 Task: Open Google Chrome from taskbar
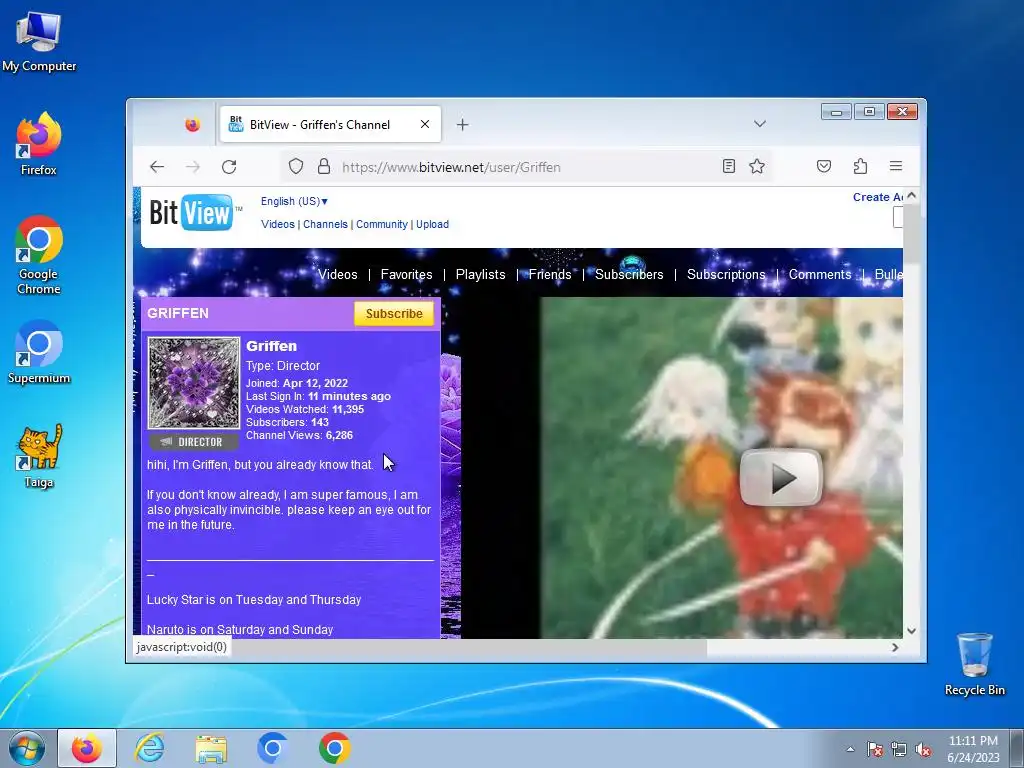pos(334,748)
